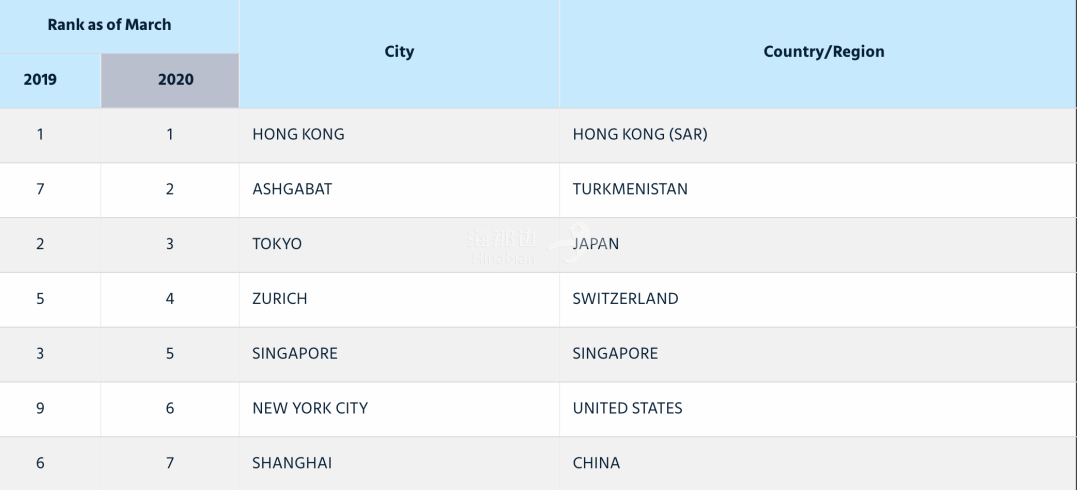Click the HONG KONG city cell
The width and height of the screenshot is (1080, 490).
pos(399,135)
